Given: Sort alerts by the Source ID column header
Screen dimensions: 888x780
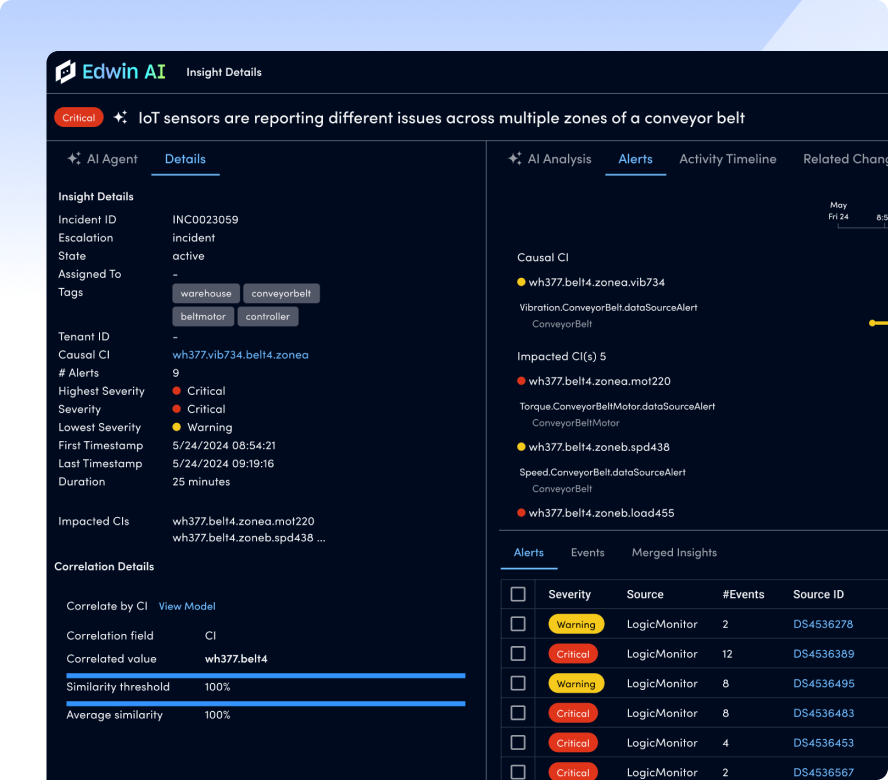Looking at the screenshot, I should tap(818, 594).
